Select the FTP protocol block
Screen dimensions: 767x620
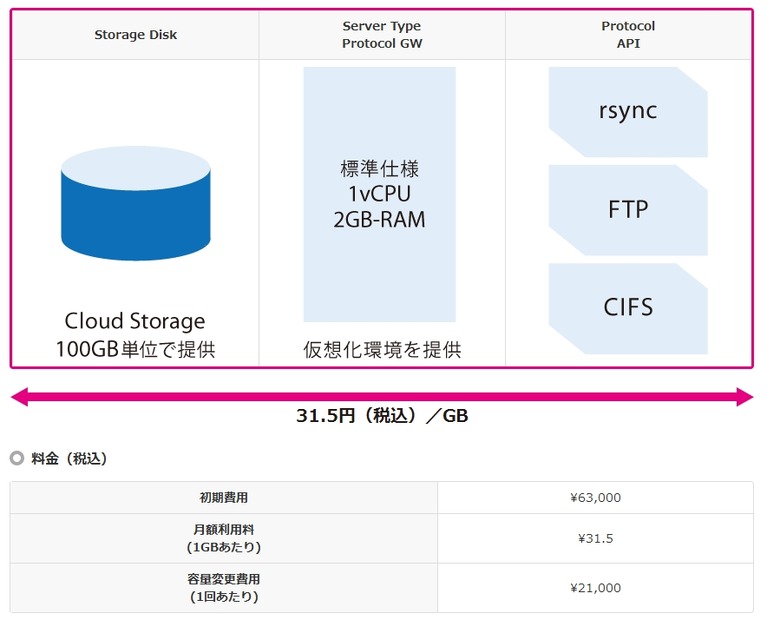628,210
